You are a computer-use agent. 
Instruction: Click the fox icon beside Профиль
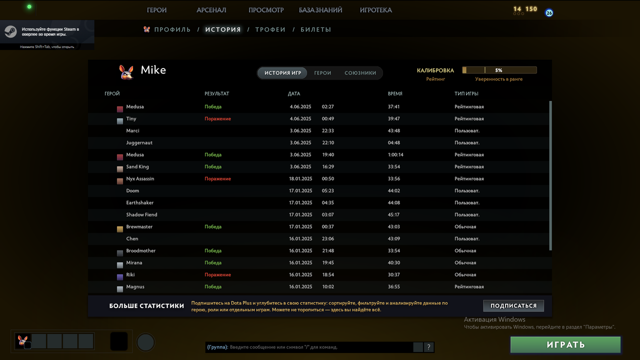[x=147, y=29]
